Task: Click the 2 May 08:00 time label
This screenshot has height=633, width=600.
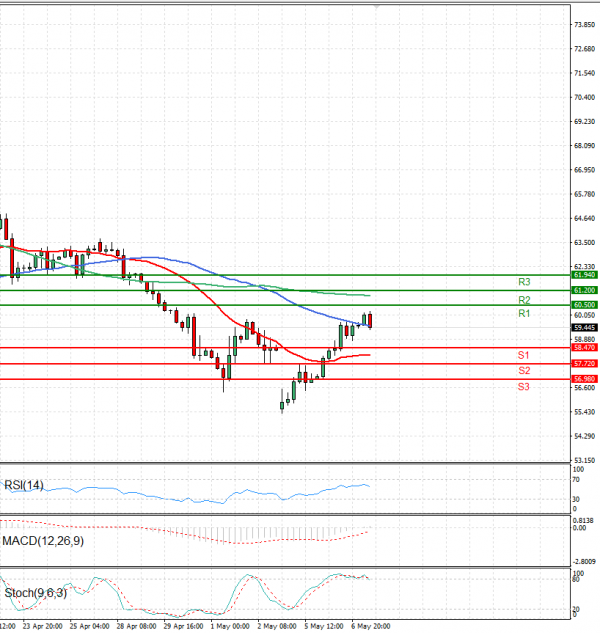Action: (x=277, y=626)
